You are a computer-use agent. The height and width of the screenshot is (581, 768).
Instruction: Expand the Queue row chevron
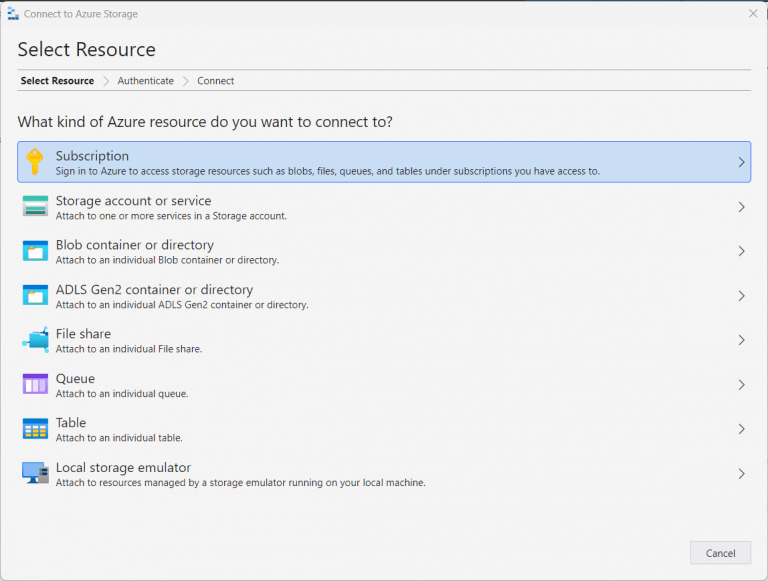tap(741, 385)
